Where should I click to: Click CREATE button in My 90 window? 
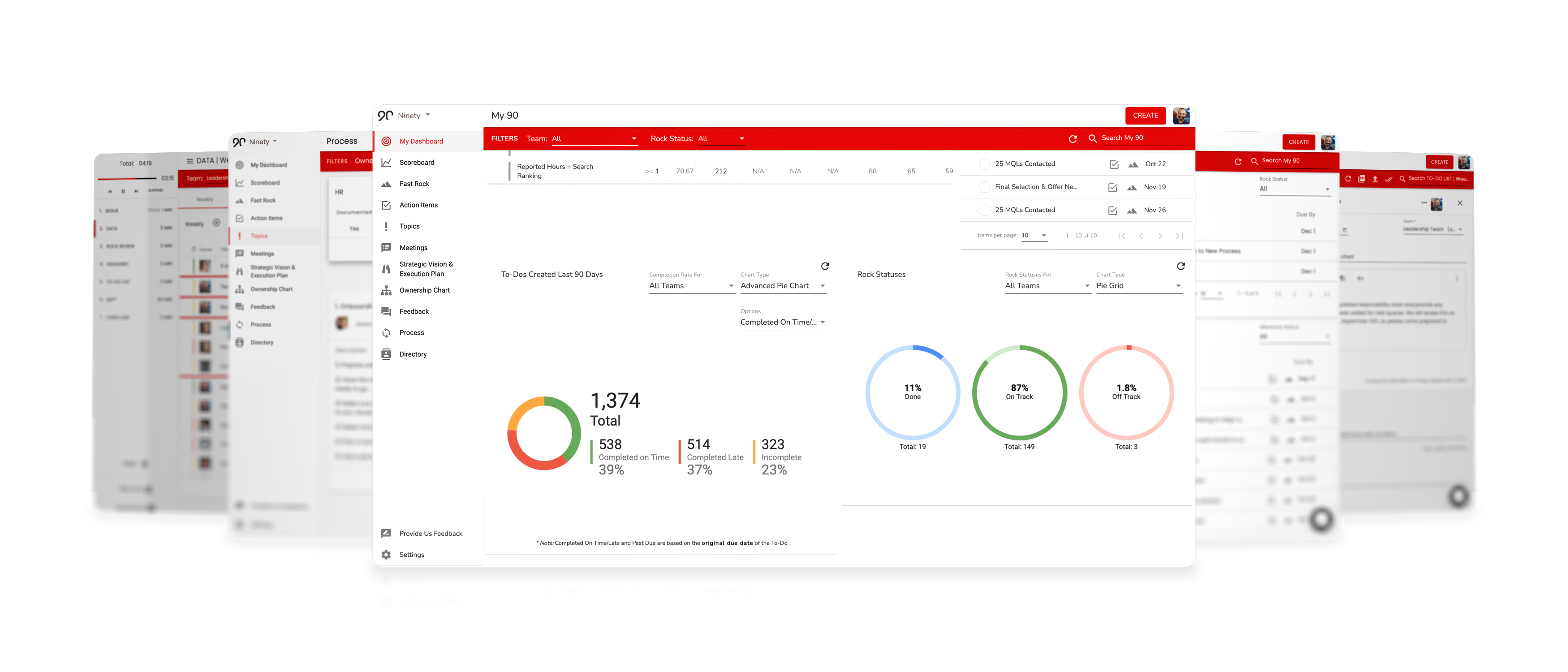click(1146, 116)
